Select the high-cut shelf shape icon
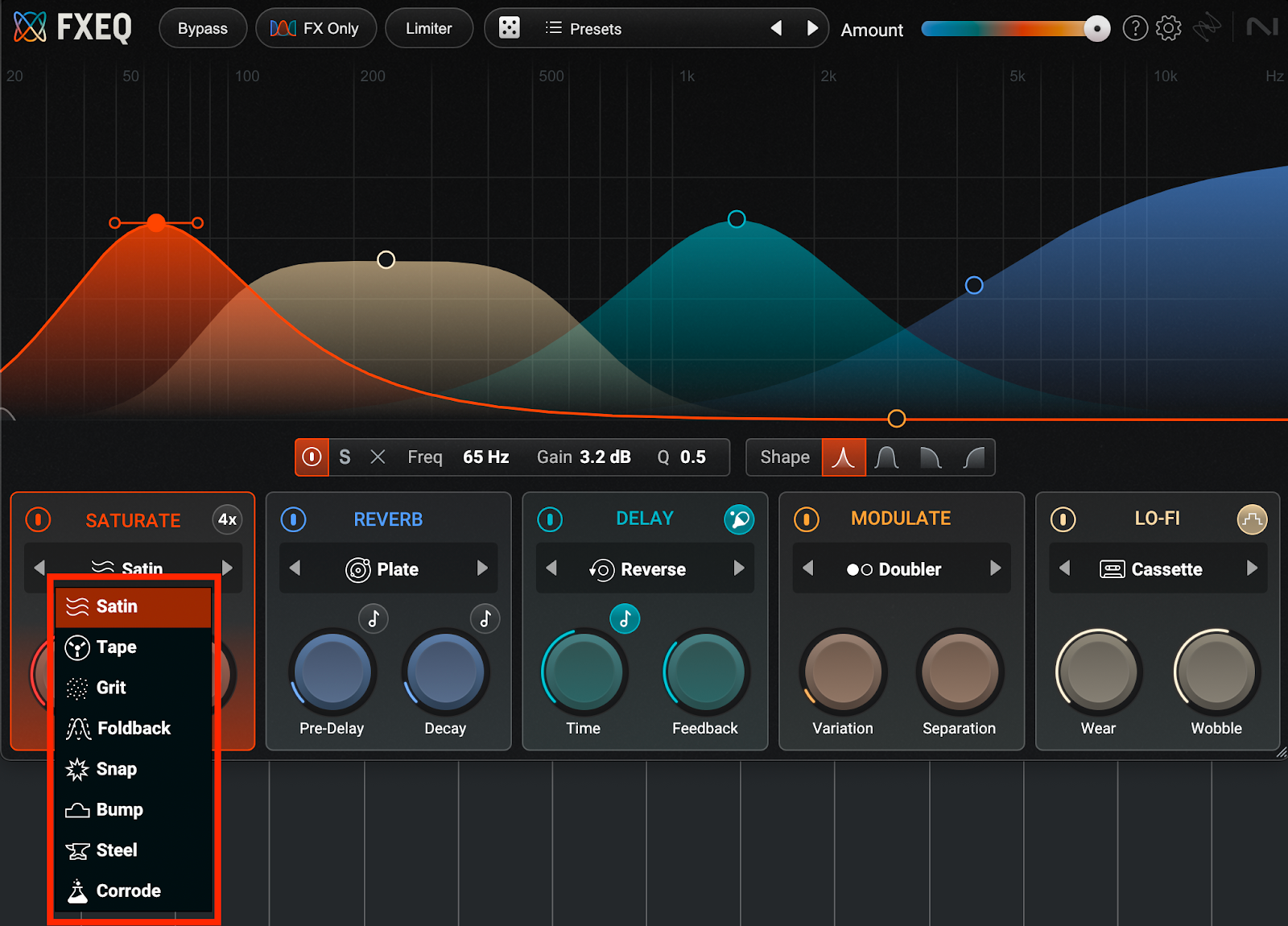Viewport: 1288px width, 926px height. click(x=931, y=457)
